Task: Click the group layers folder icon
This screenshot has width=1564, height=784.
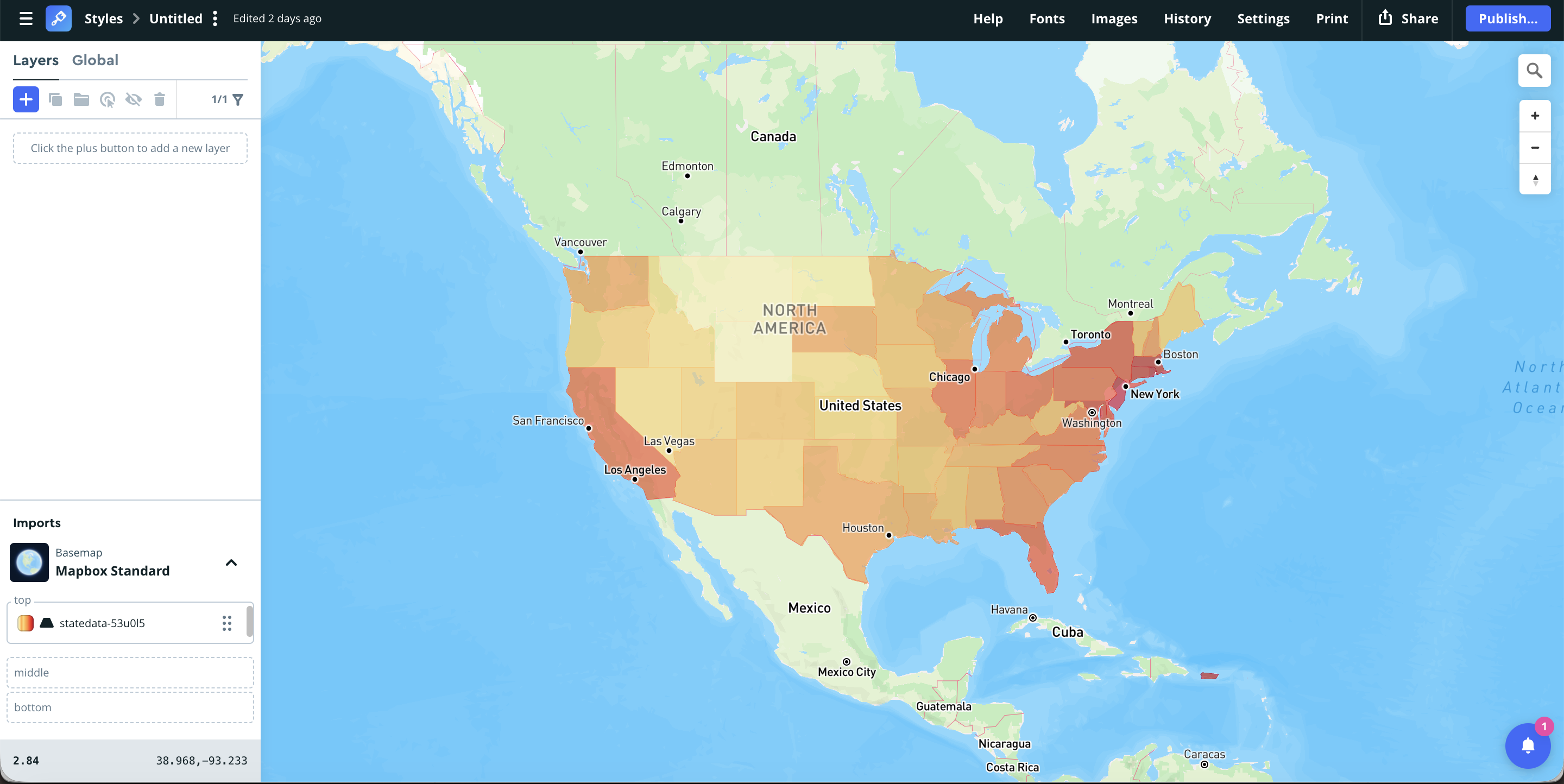Action: pyautogui.click(x=81, y=99)
